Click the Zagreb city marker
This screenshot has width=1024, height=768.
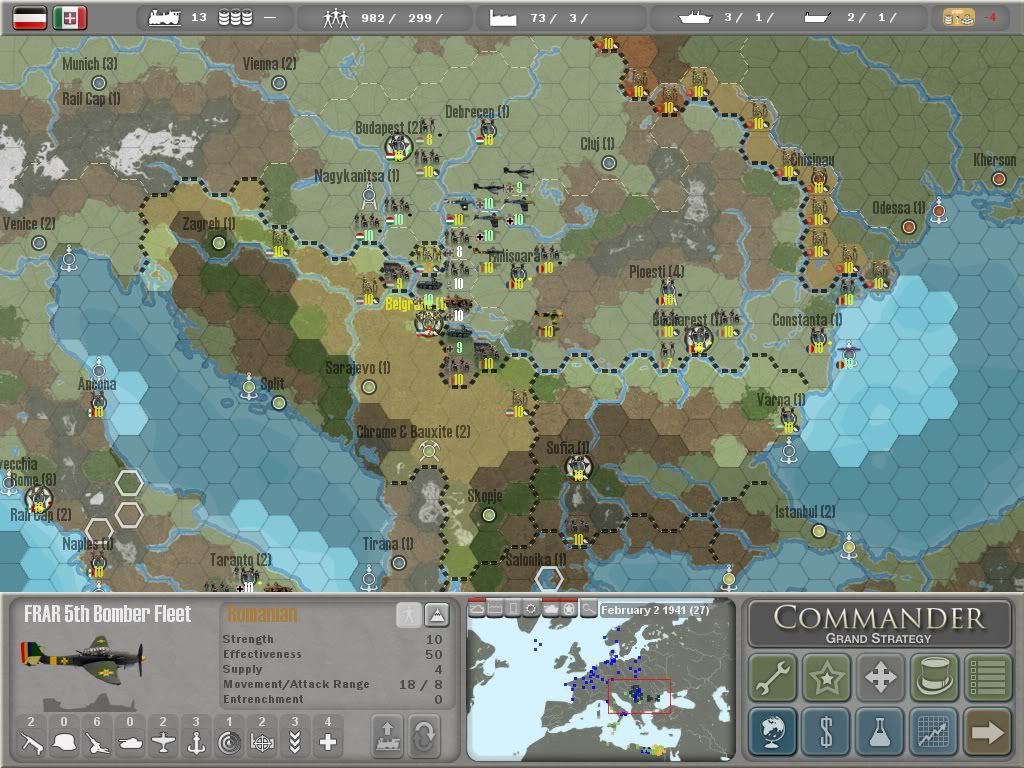click(x=219, y=243)
